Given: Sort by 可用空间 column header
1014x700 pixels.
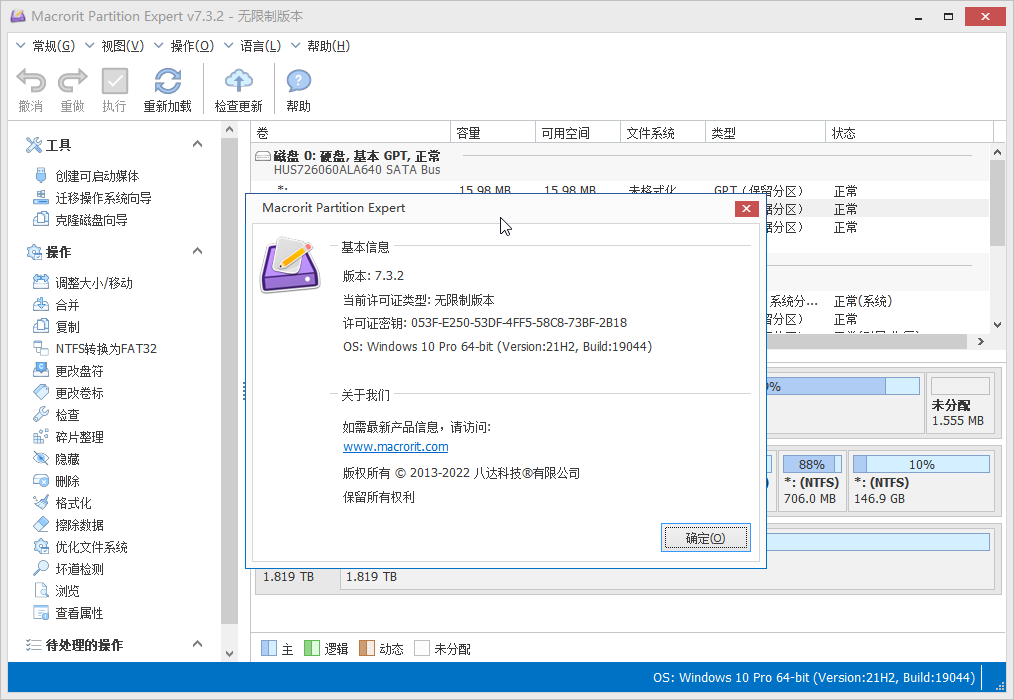Looking at the screenshot, I should pos(578,133).
